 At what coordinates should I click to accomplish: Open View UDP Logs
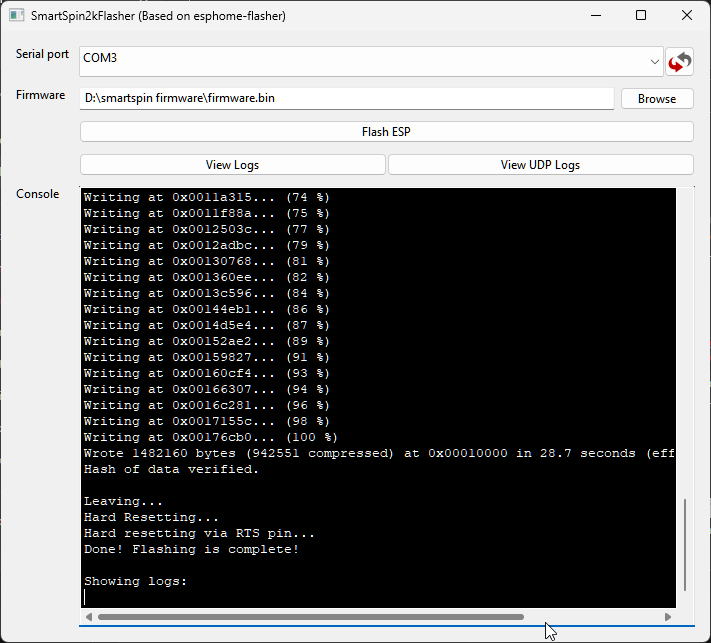click(541, 165)
